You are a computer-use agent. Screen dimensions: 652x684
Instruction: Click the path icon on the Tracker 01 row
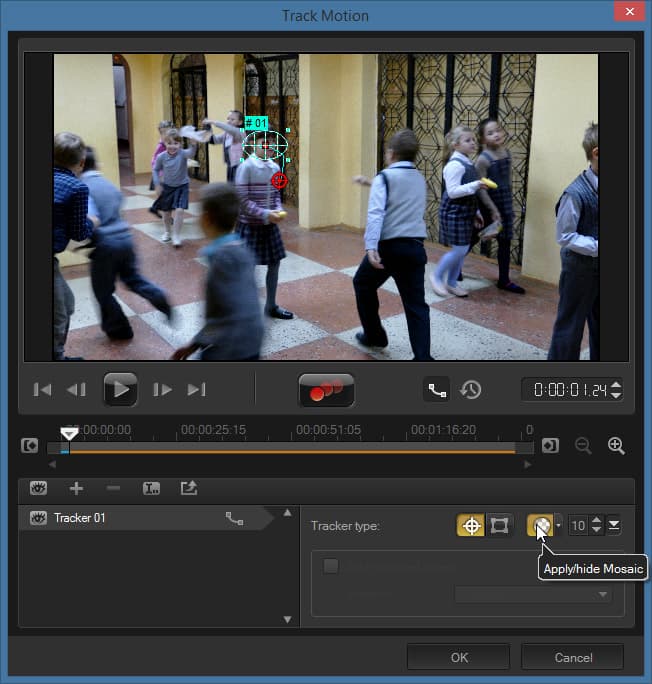tap(235, 519)
